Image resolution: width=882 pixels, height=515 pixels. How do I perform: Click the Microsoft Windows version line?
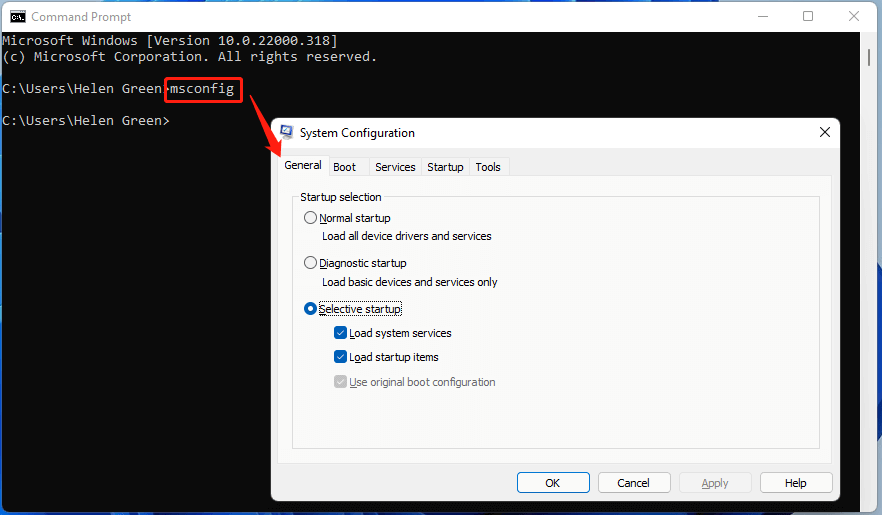coord(170,40)
